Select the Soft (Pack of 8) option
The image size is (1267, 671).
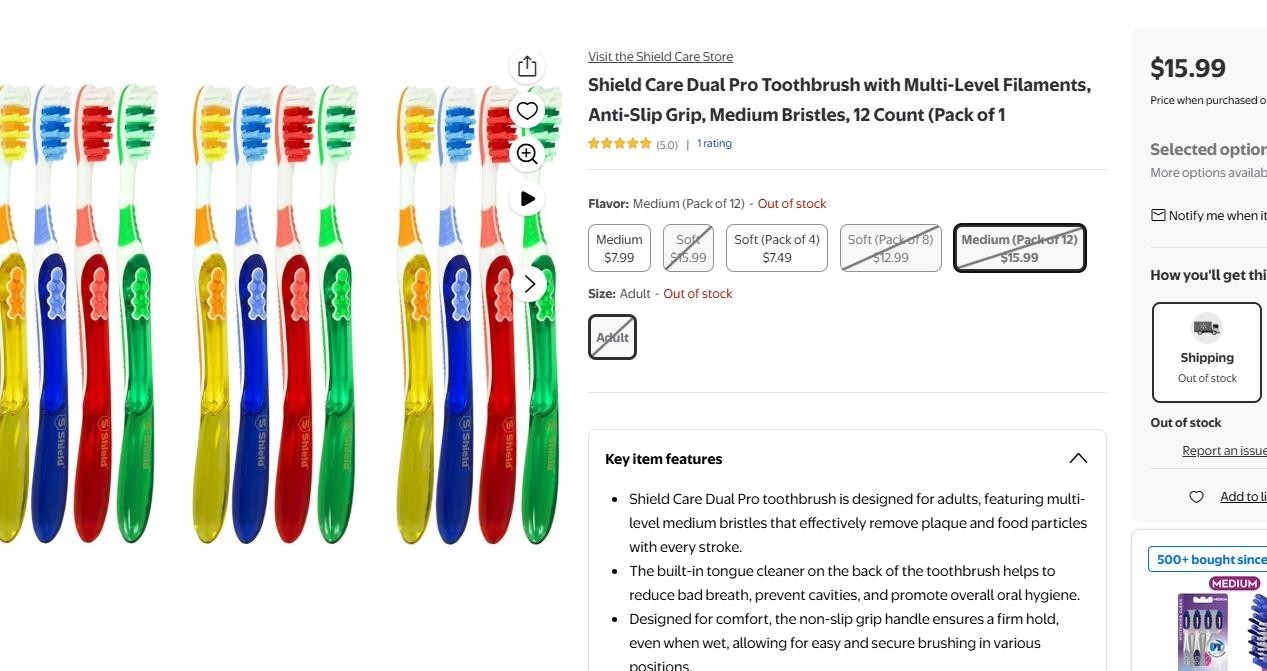[x=890, y=248]
